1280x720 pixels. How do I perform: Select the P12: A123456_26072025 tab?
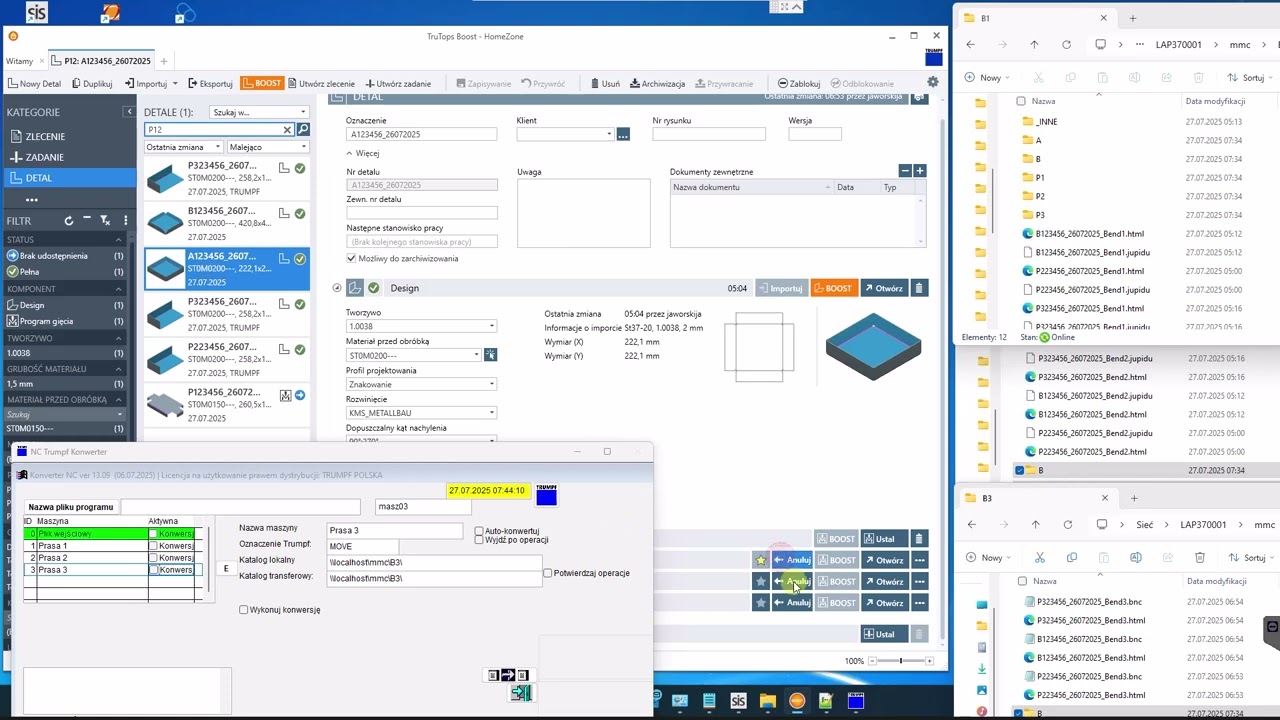click(100, 61)
